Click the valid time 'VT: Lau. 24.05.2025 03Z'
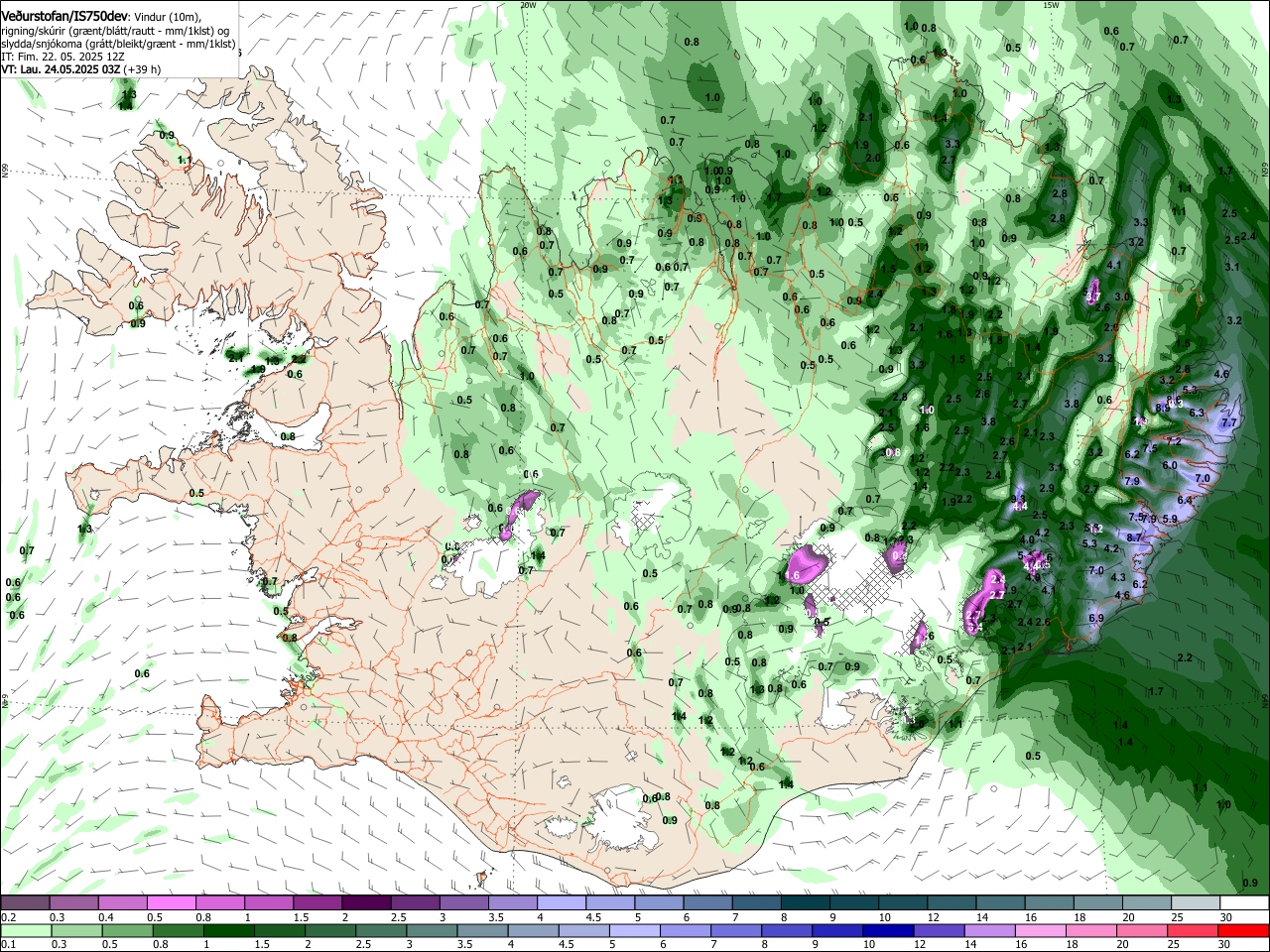This screenshot has height=952, width=1270. pos(62,69)
